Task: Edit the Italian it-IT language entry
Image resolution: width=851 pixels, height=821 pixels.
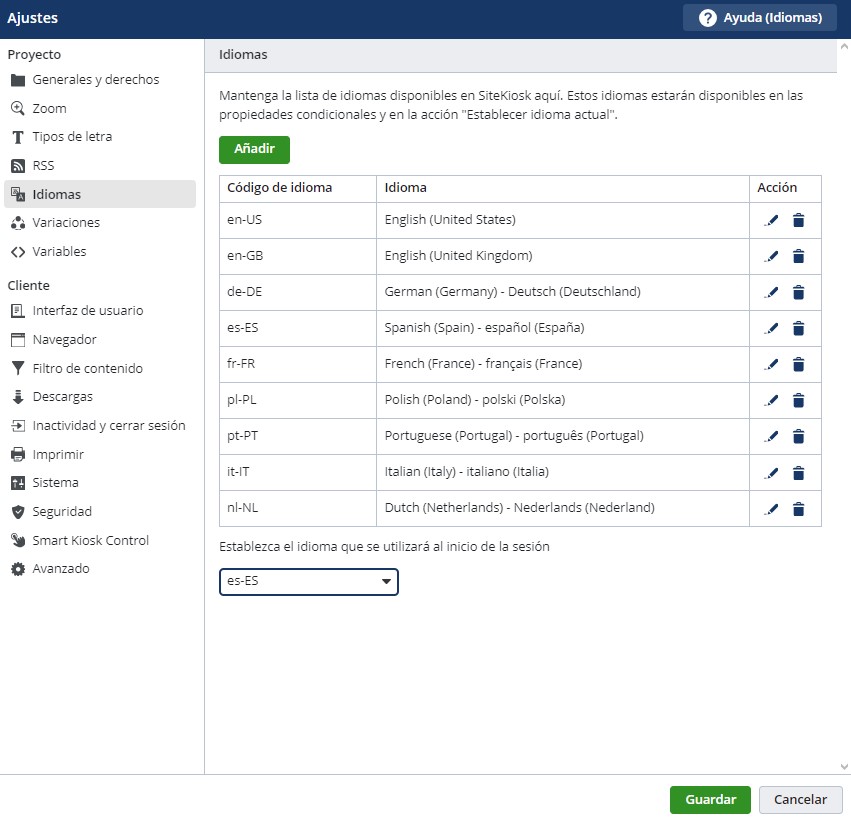Action: tap(770, 473)
